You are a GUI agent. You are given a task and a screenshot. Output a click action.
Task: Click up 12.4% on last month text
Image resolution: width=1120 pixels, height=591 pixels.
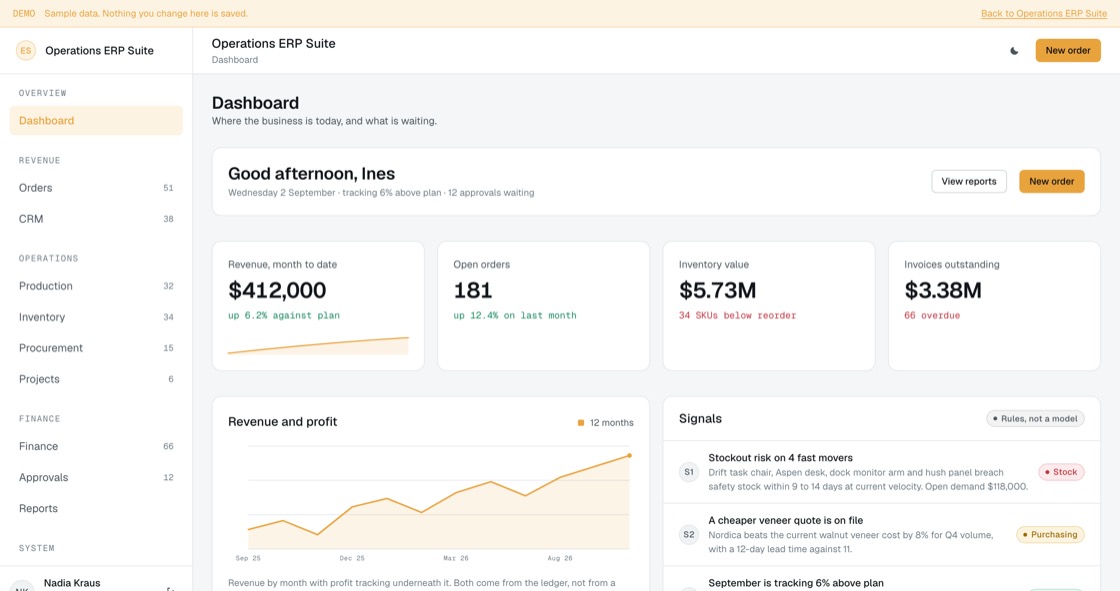[x=515, y=315]
